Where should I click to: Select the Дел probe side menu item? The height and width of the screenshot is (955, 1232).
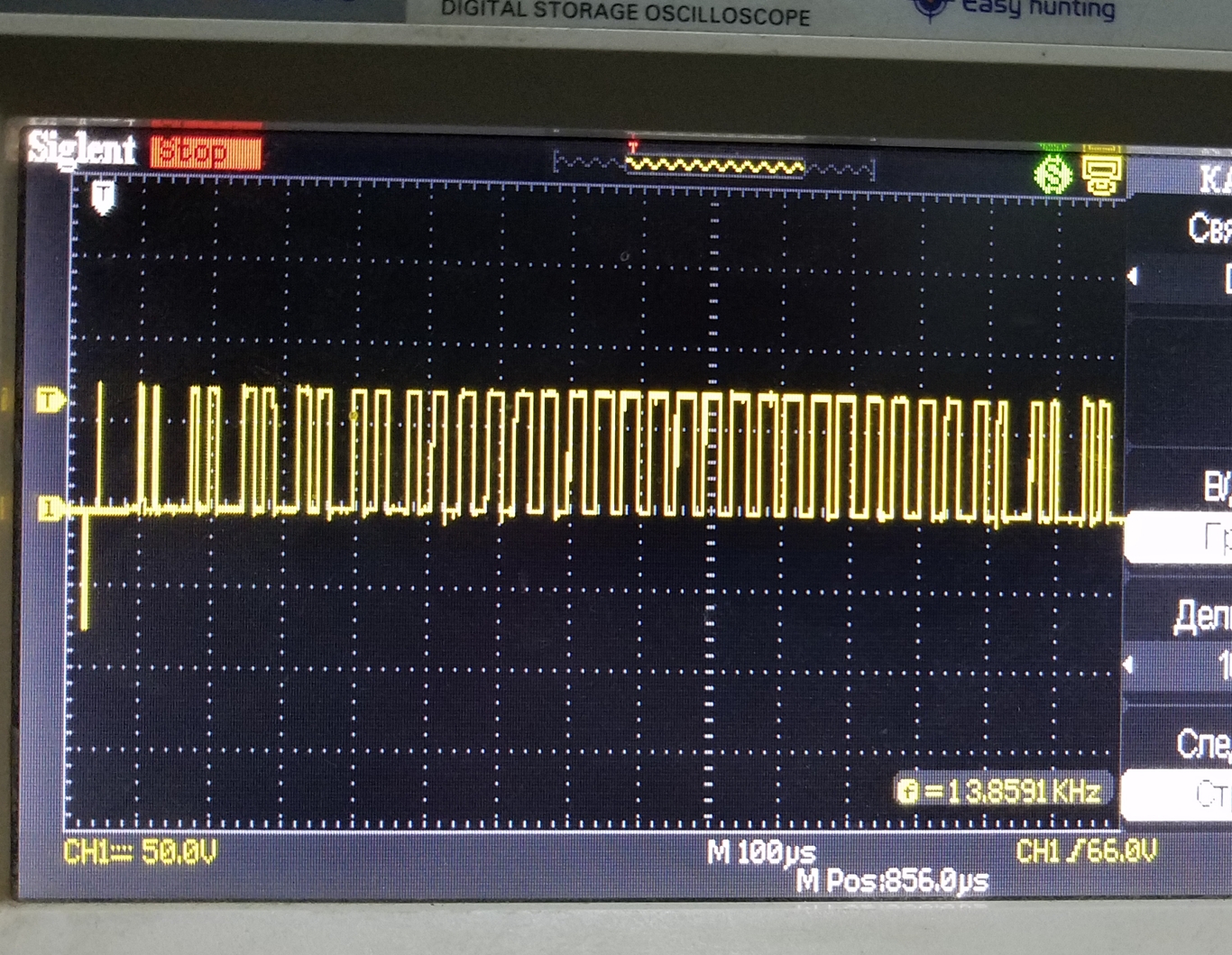tap(1201, 617)
